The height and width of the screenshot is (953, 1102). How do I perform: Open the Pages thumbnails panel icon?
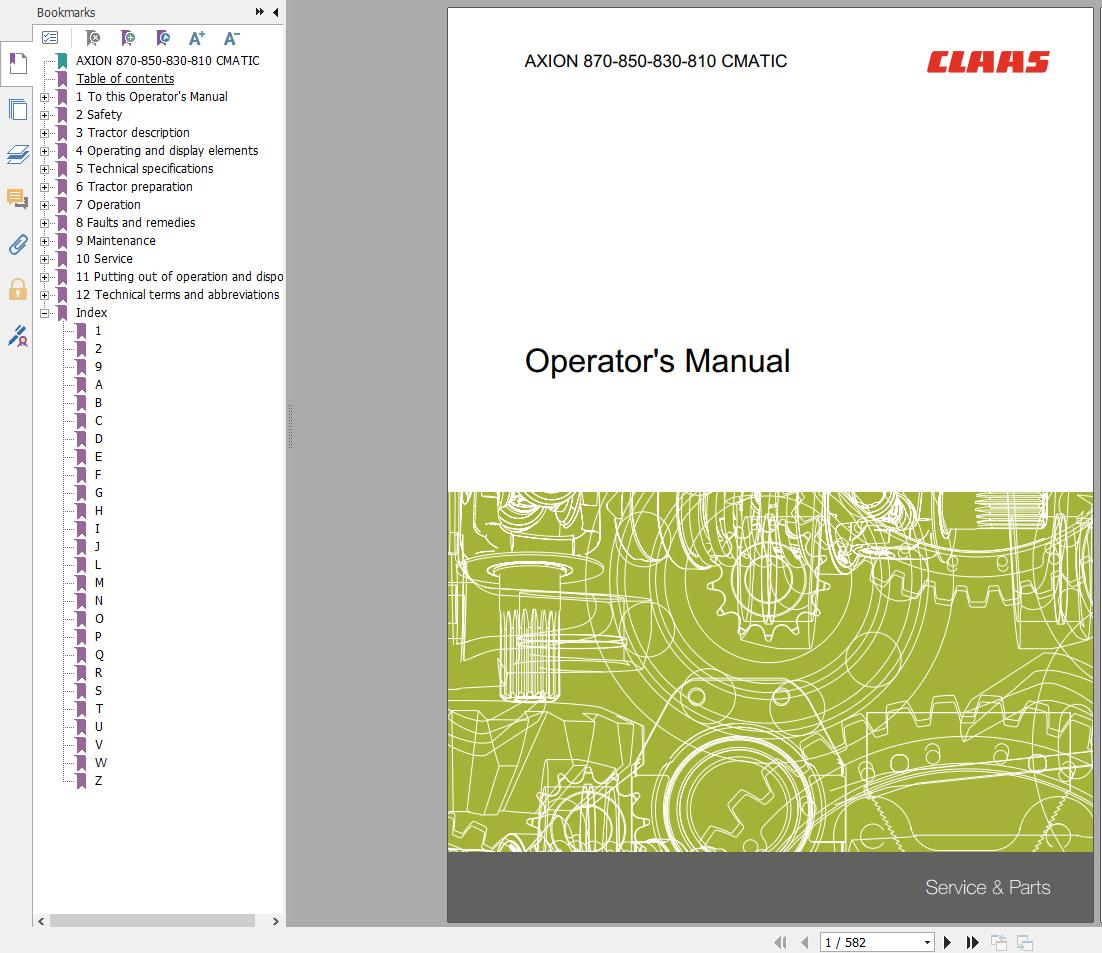coord(17,110)
